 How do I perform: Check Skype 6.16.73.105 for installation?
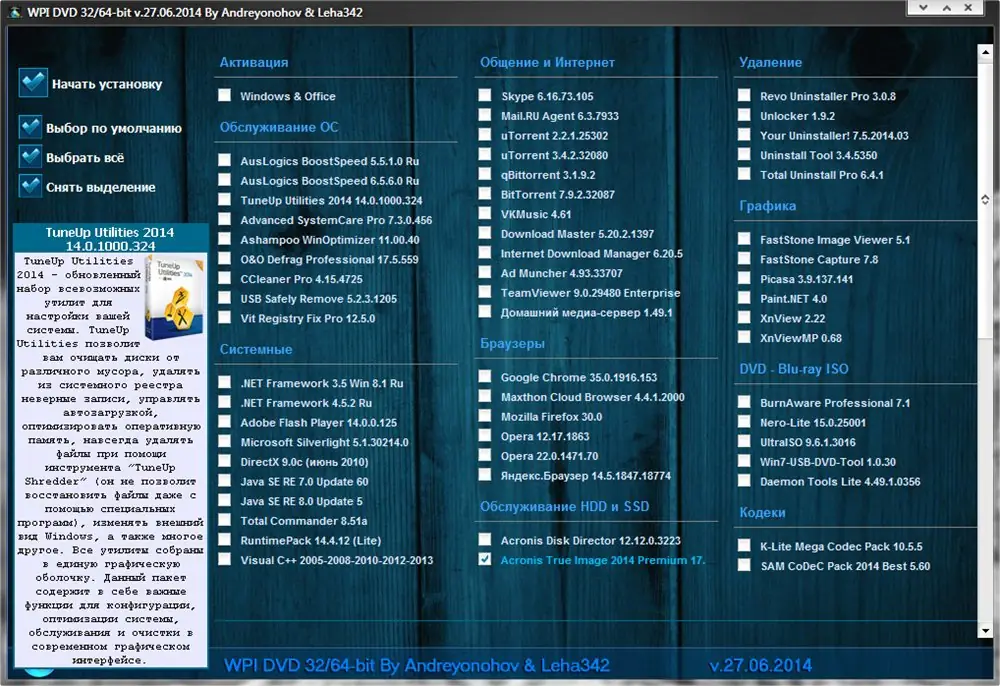pos(485,95)
